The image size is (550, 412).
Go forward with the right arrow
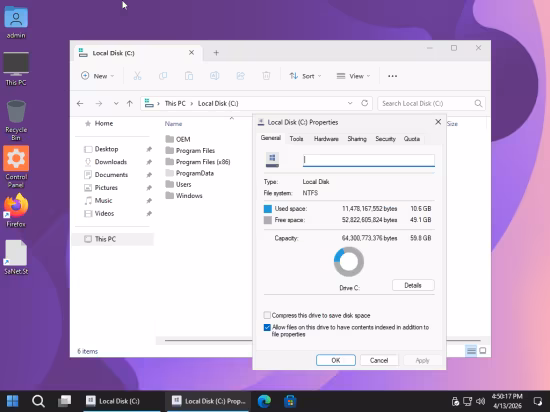click(99, 103)
